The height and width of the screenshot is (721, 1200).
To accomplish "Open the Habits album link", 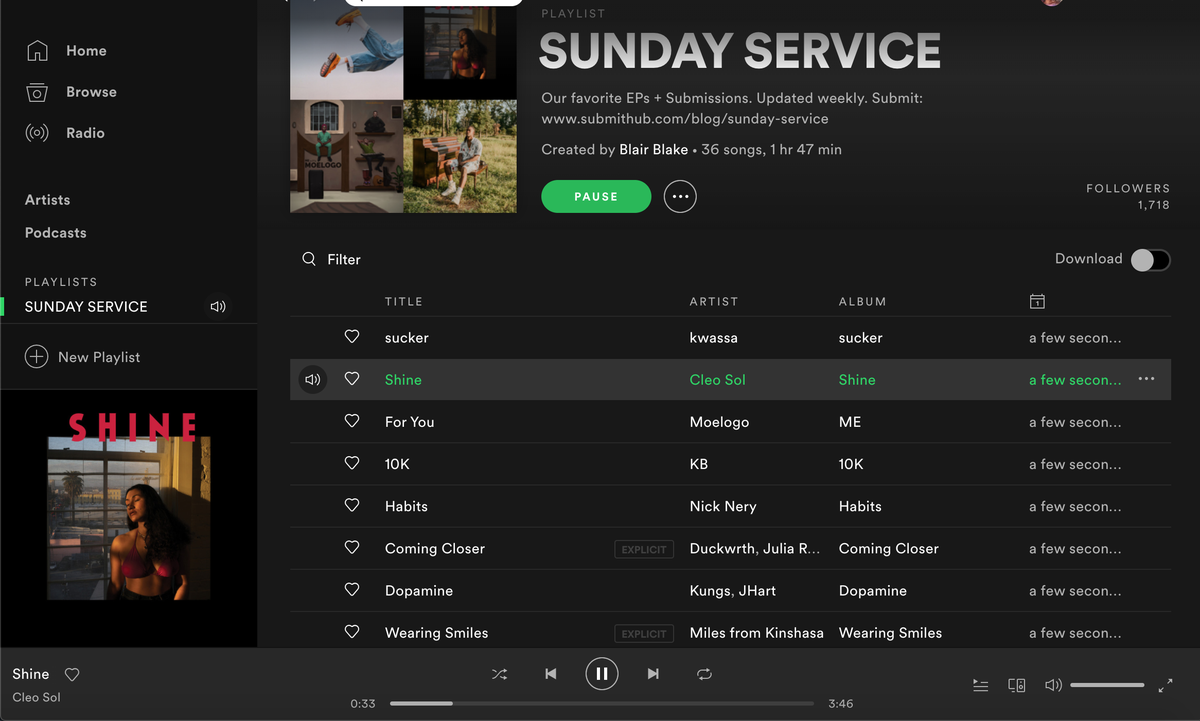I will 860,506.
